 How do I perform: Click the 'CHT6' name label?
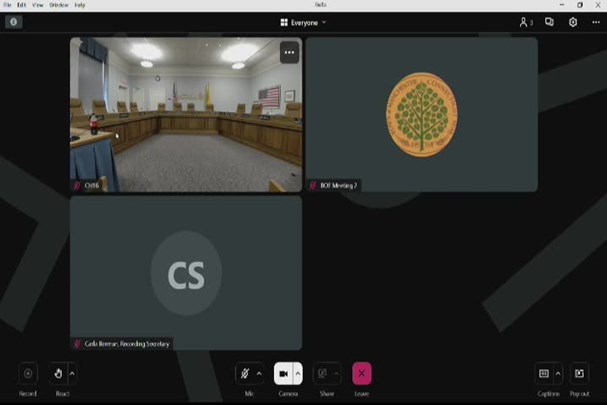pyautogui.click(x=91, y=186)
